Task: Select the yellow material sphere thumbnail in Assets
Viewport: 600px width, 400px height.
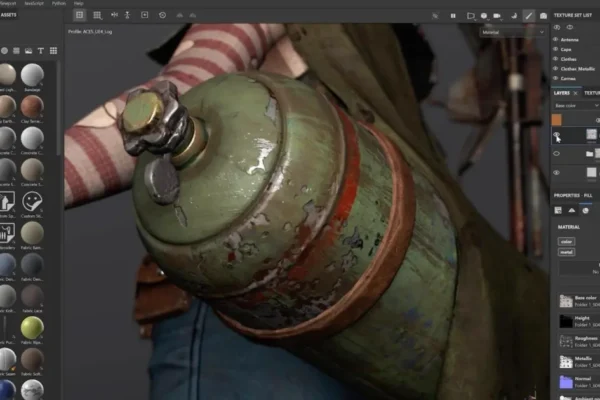Action: pos(32,327)
